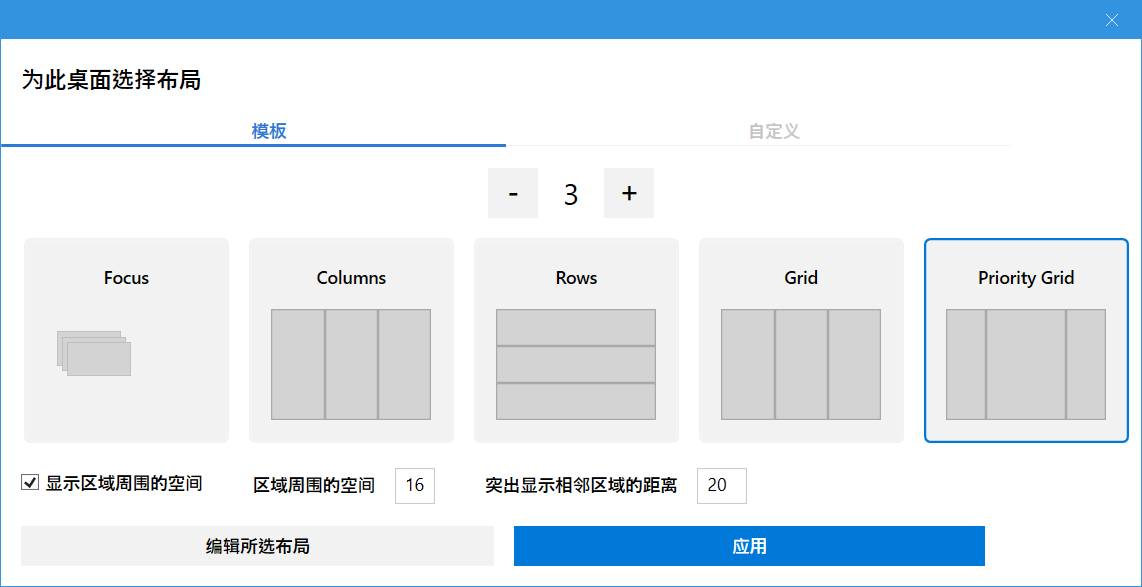The width and height of the screenshot is (1142, 587).
Task: Close the layout chooser window
Action: pyautogui.click(x=1112, y=20)
